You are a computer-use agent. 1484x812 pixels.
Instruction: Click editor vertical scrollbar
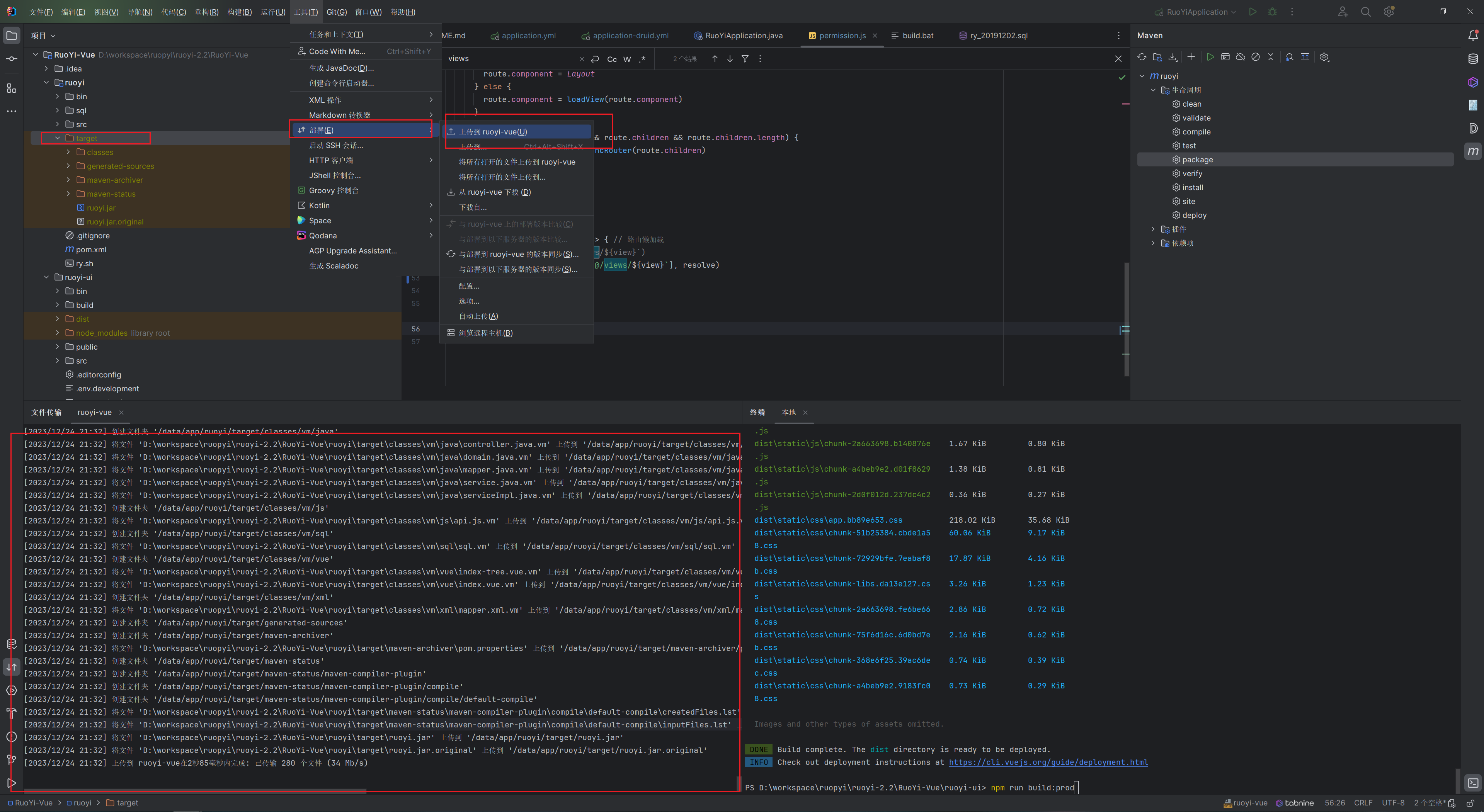click(x=1126, y=319)
